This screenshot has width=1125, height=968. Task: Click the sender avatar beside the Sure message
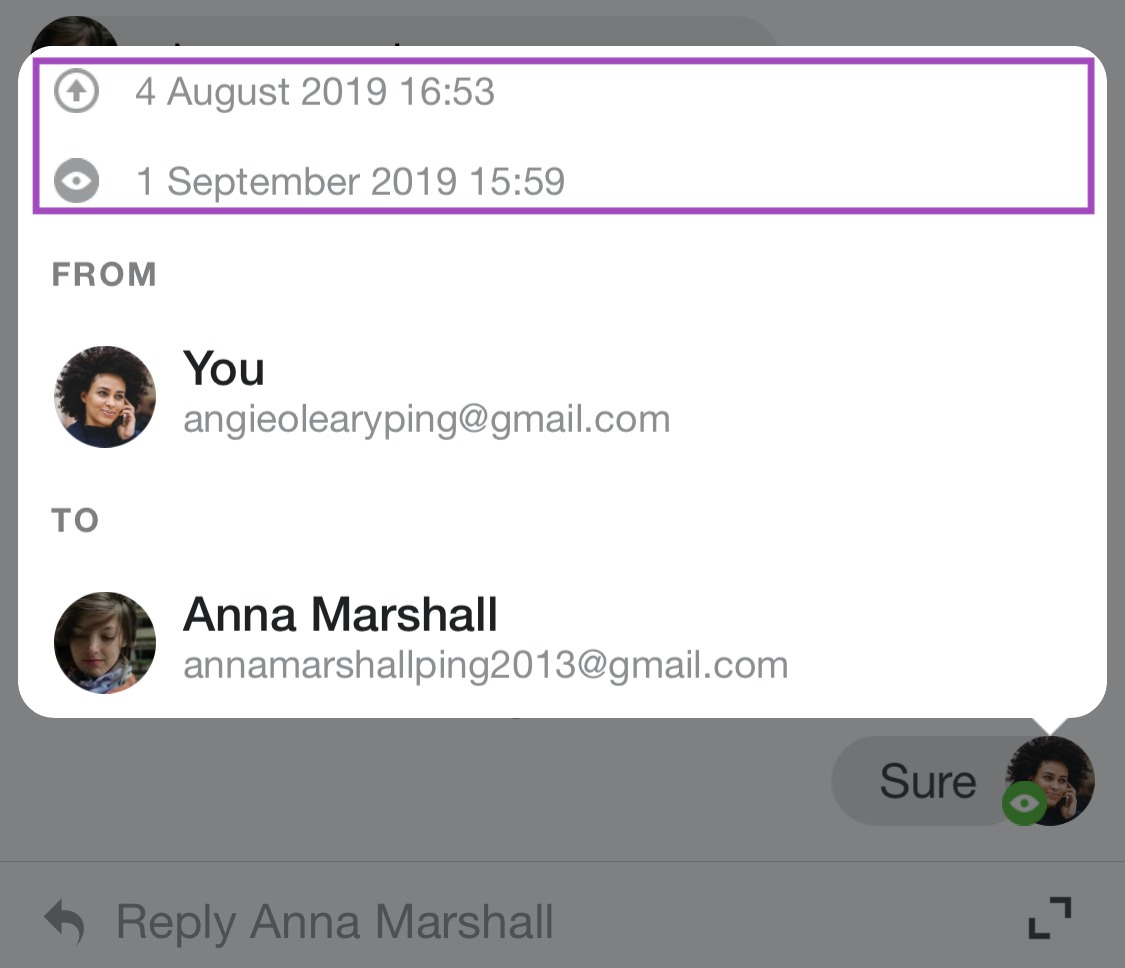click(1050, 780)
